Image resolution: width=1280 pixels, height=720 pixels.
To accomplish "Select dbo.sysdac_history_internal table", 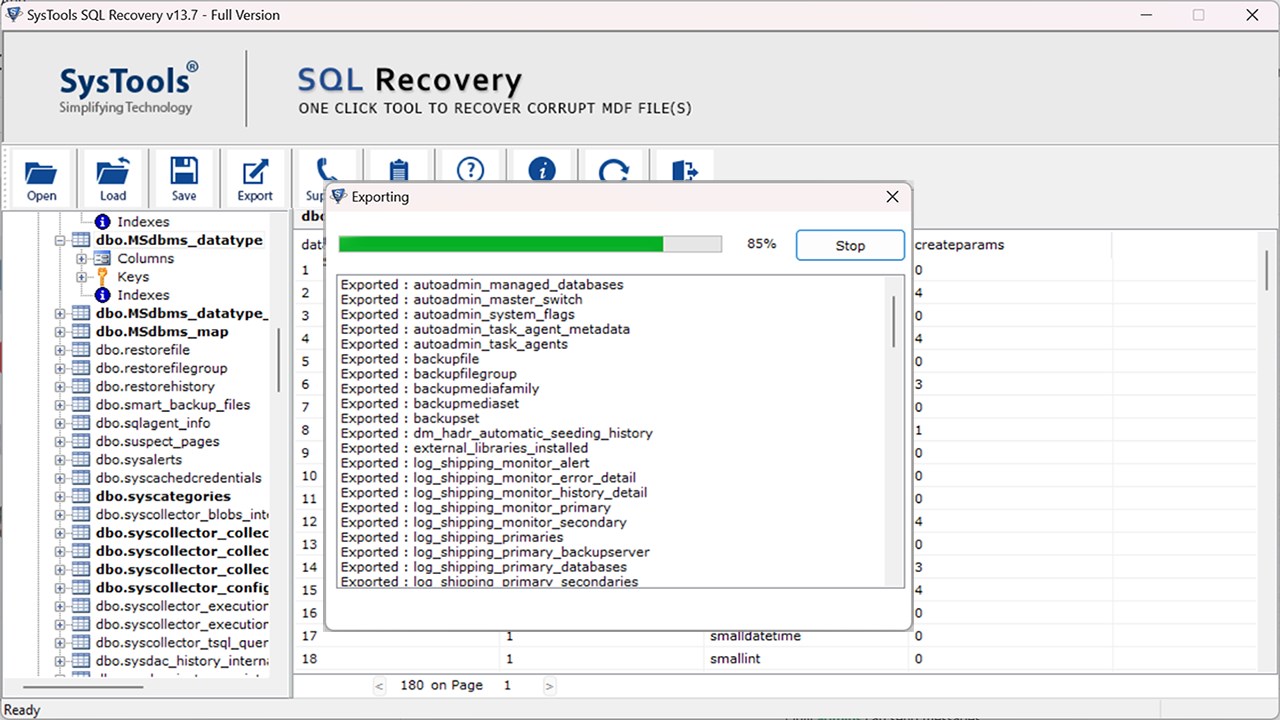I will pos(182,660).
